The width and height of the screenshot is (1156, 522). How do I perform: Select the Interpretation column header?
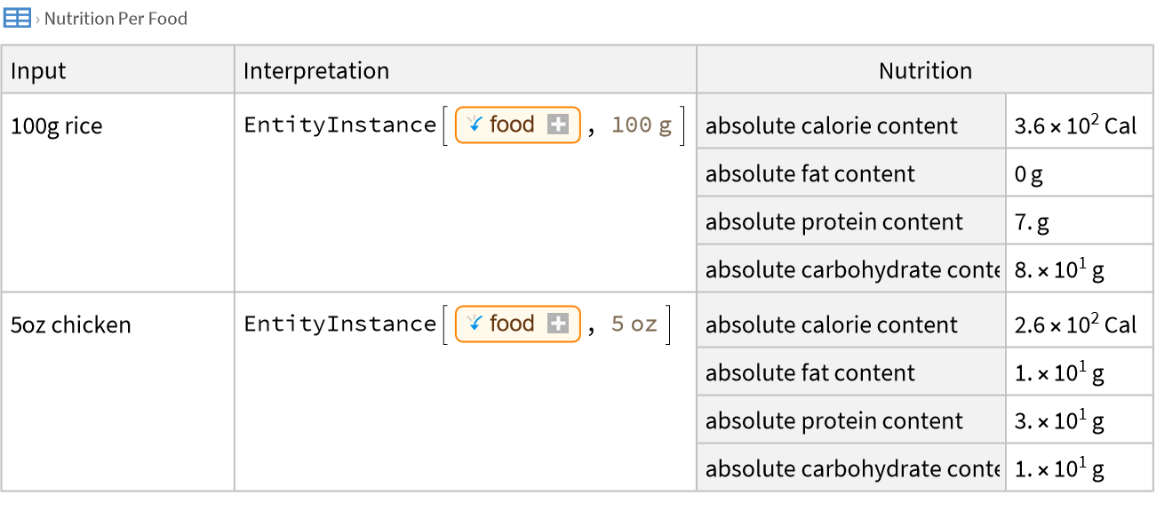pyautogui.click(x=316, y=71)
